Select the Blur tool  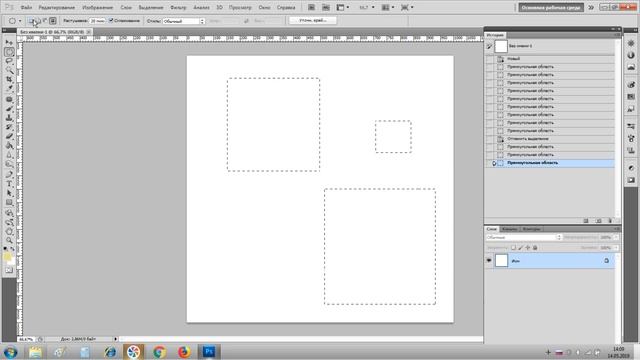(9, 155)
